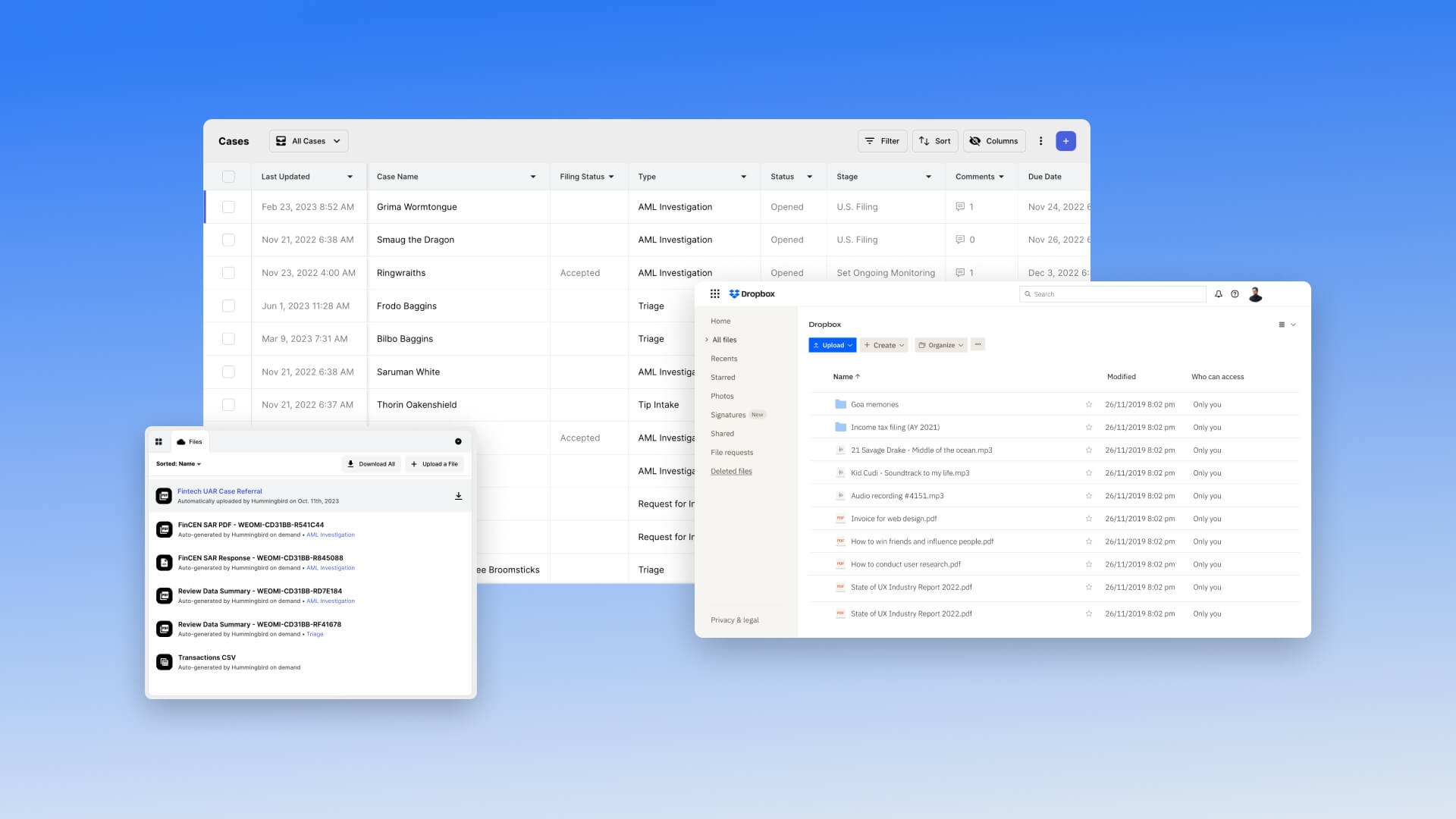Click the blue plus add case button
The height and width of the screenshot is (819, 1456).
pos(1065,141)
